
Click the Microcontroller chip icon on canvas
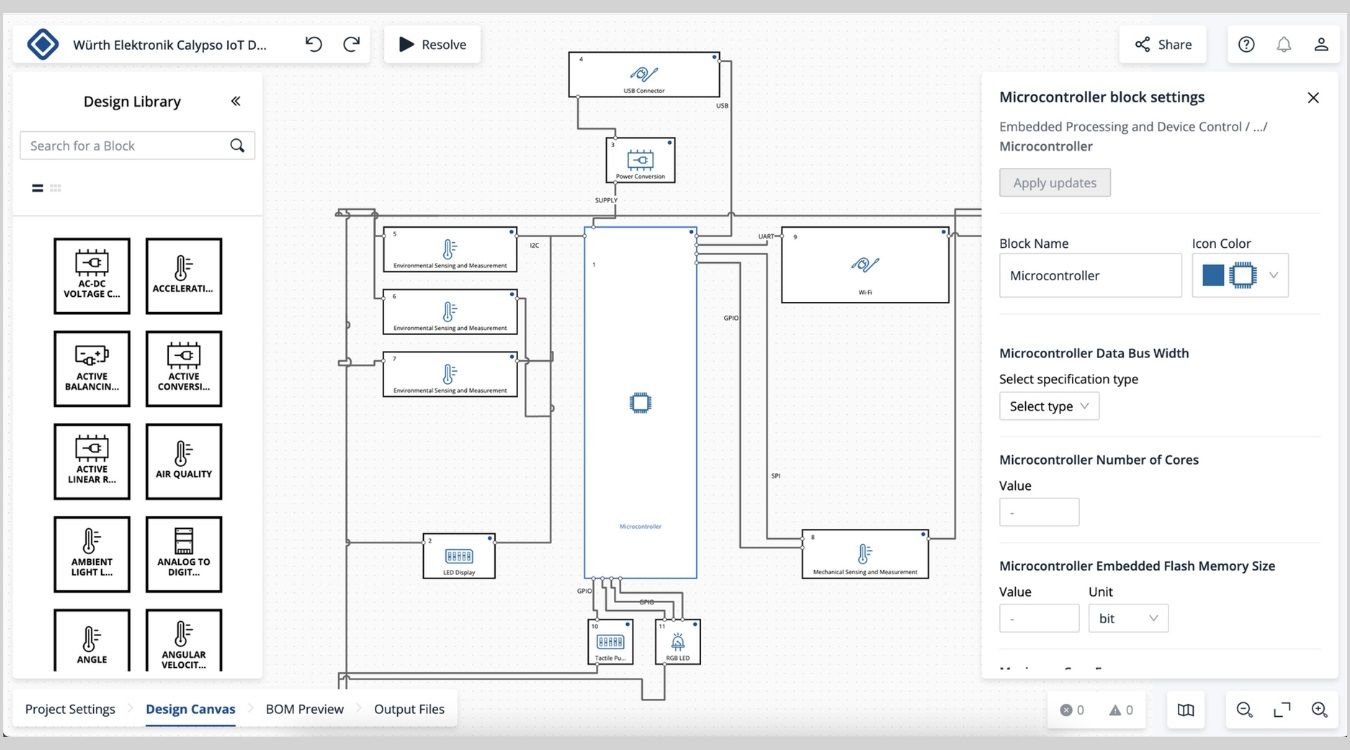pyautogui.click(x=640, y=403)
